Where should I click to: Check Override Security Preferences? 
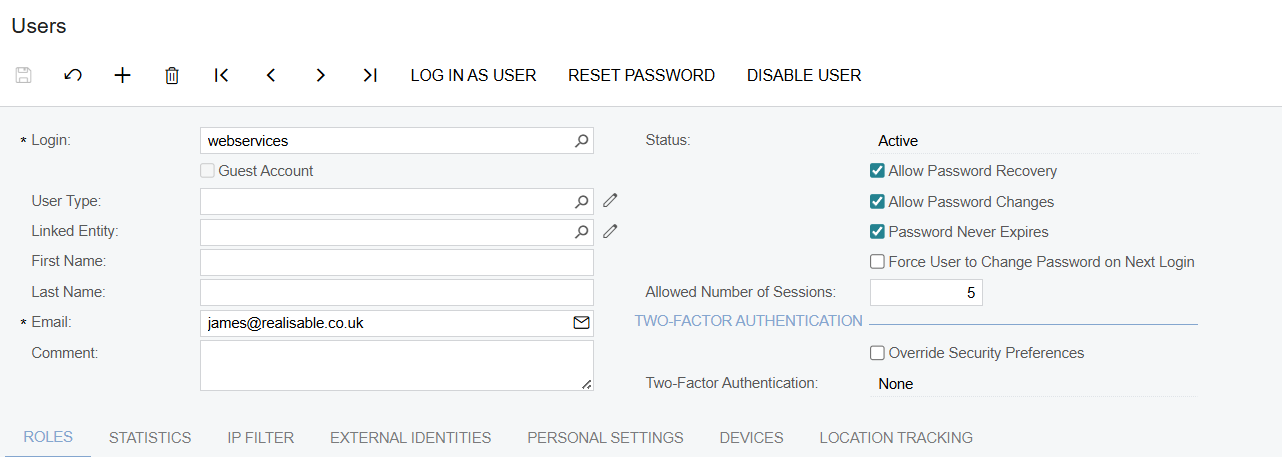[877, 353]
